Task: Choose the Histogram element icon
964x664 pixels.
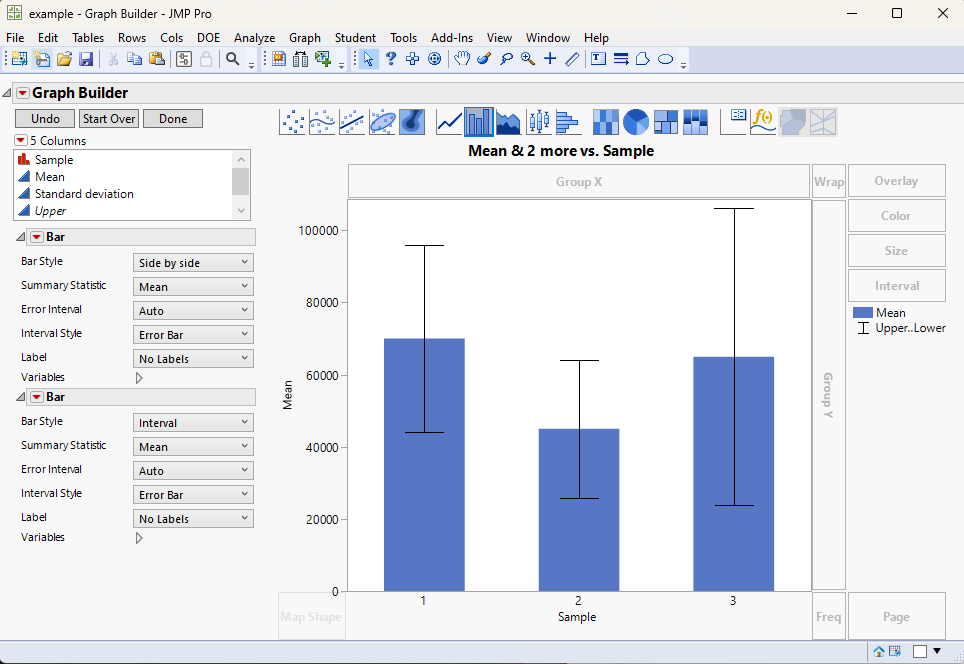Action: 568,122
